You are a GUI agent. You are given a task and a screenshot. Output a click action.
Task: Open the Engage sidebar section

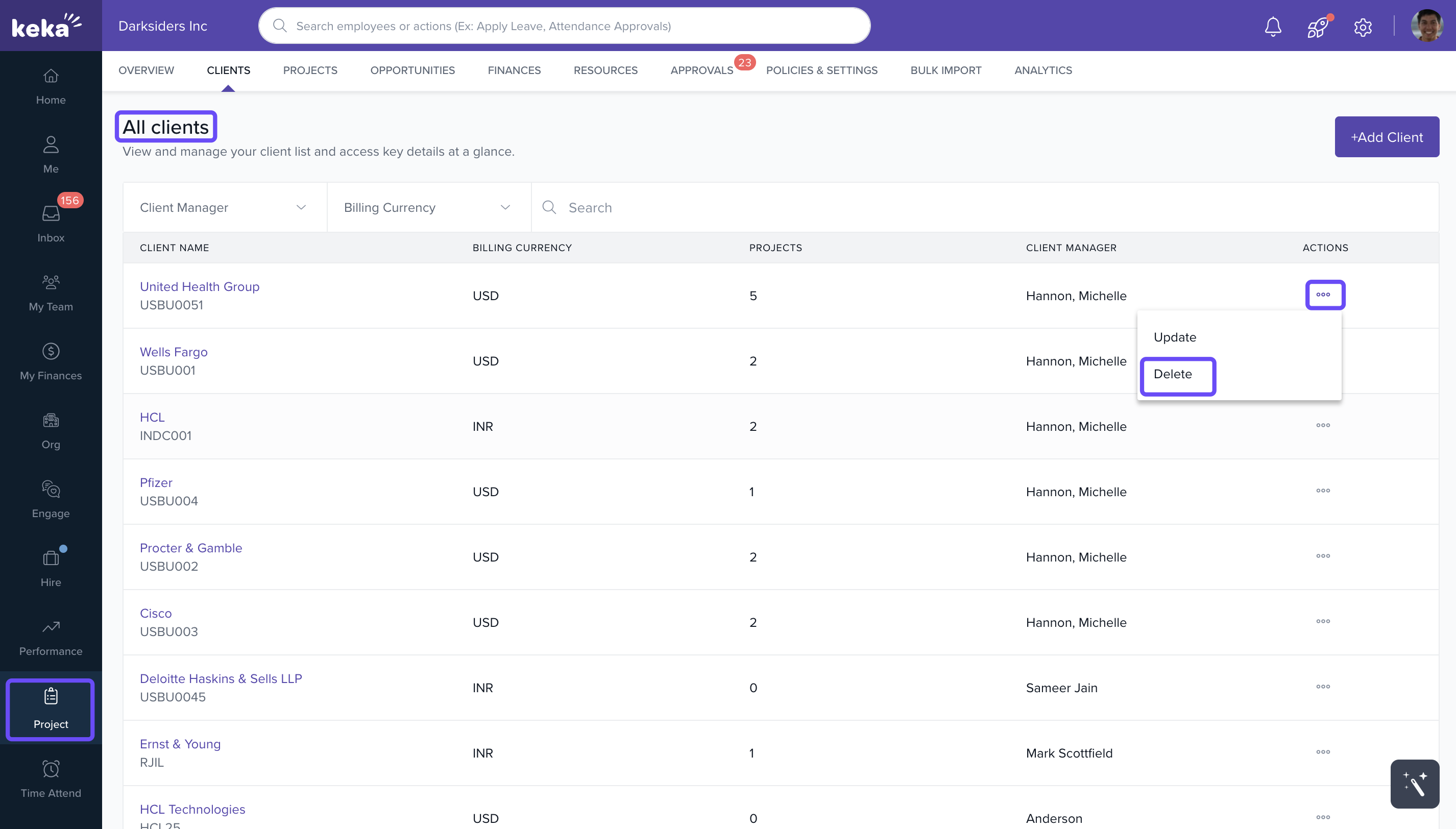coord(51,499)
